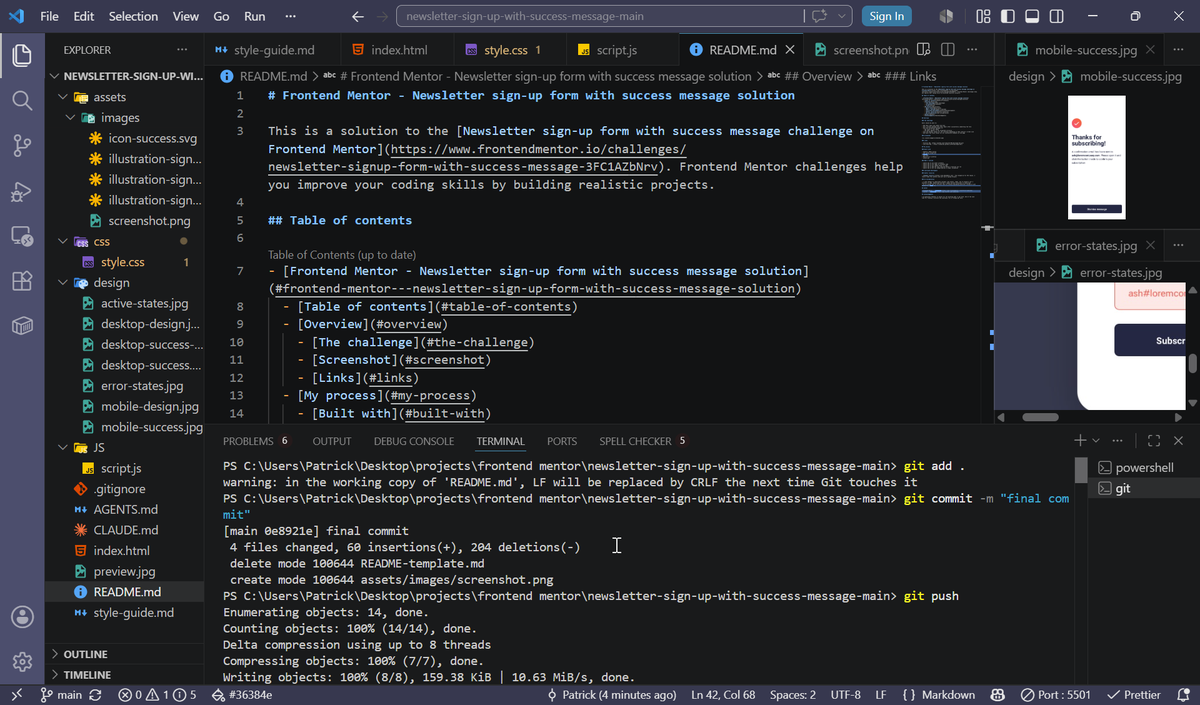Collapse the images folder
Image resolution: width=1200 pixels, height=705 pixels.
click(71, 118)
